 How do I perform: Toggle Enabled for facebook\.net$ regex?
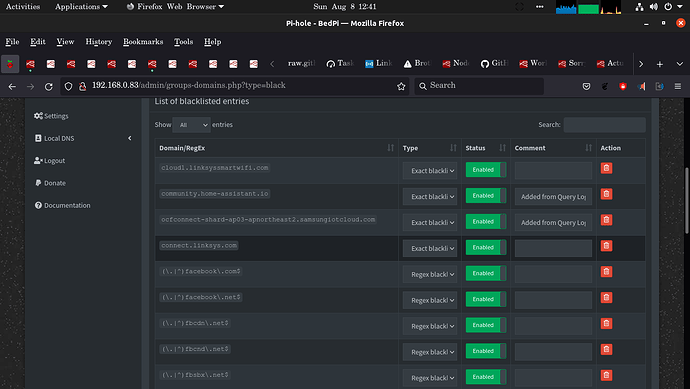pos(486,300)
